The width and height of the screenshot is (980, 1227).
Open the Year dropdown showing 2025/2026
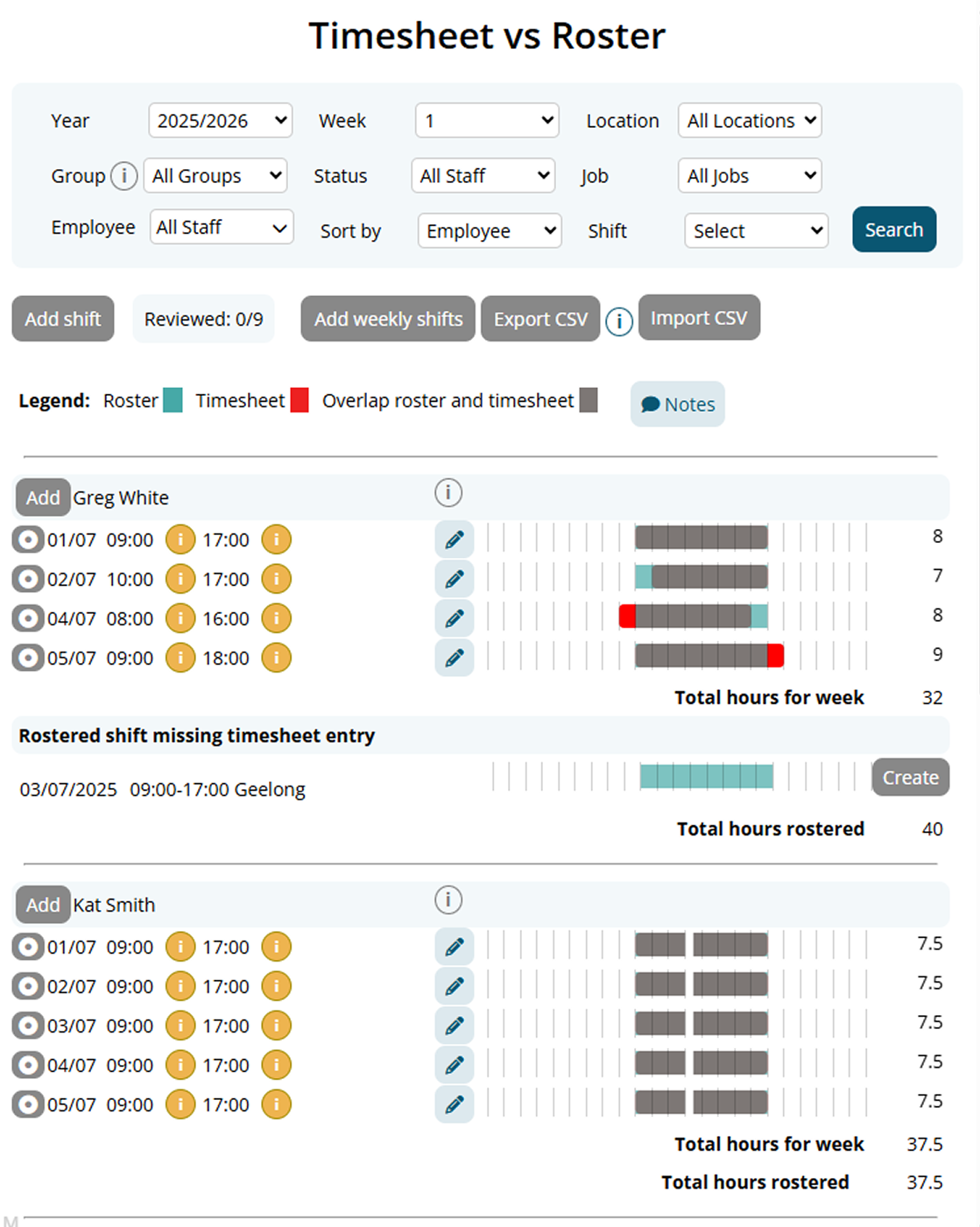[221, 121]
